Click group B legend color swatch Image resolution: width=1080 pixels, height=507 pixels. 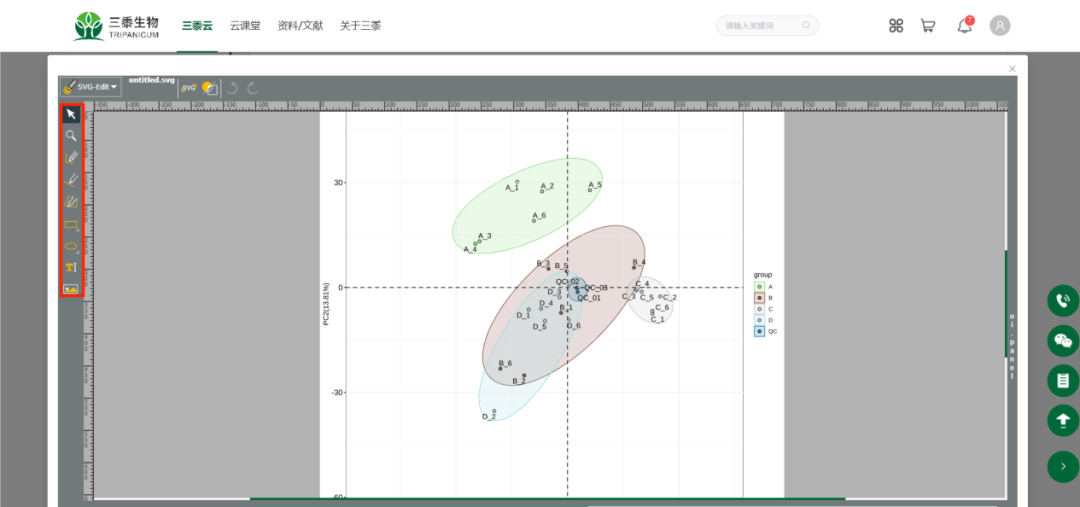click(760, 297)
